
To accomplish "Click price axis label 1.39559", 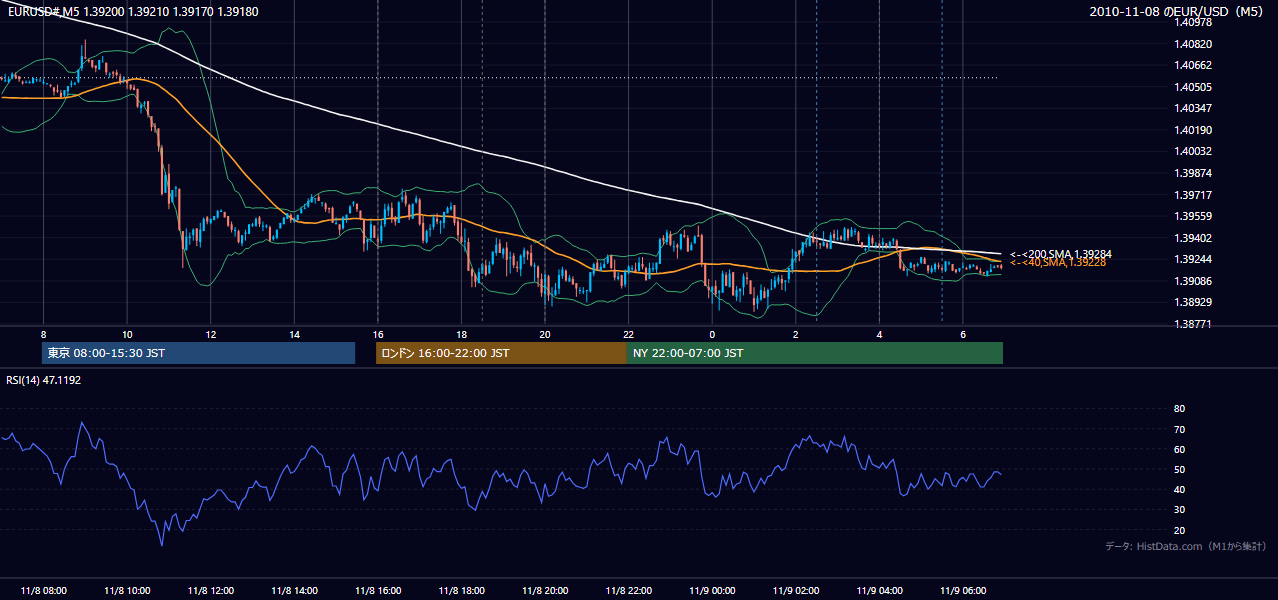I will pyautogui.click(x=1194, y=216).
